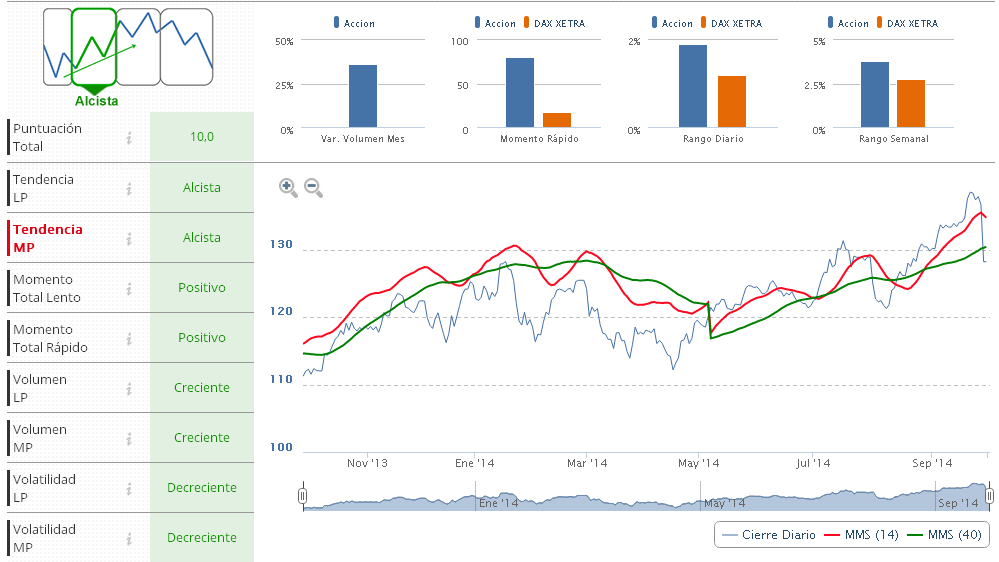Show info for Volumen LP
999x562 pixels.
129,388
